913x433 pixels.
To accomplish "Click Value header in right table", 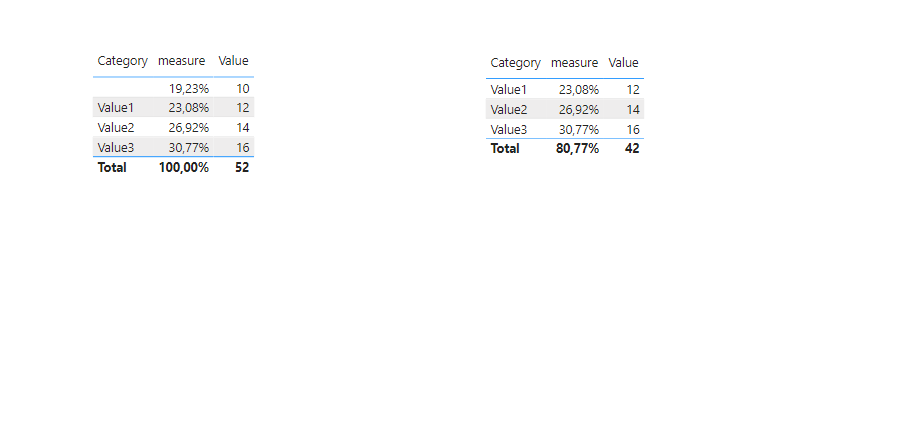I will (624, 62).
